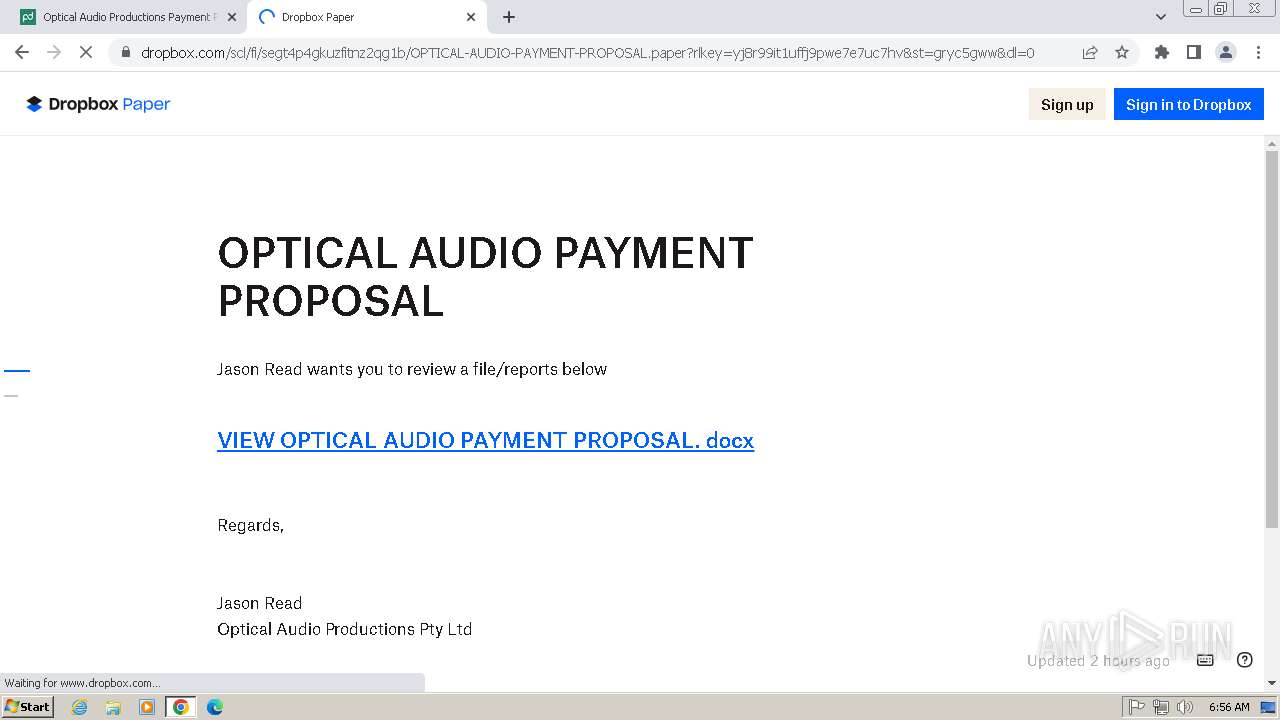
Task: Open the Chrome profile avatar
Action: tap(1226, 52)
